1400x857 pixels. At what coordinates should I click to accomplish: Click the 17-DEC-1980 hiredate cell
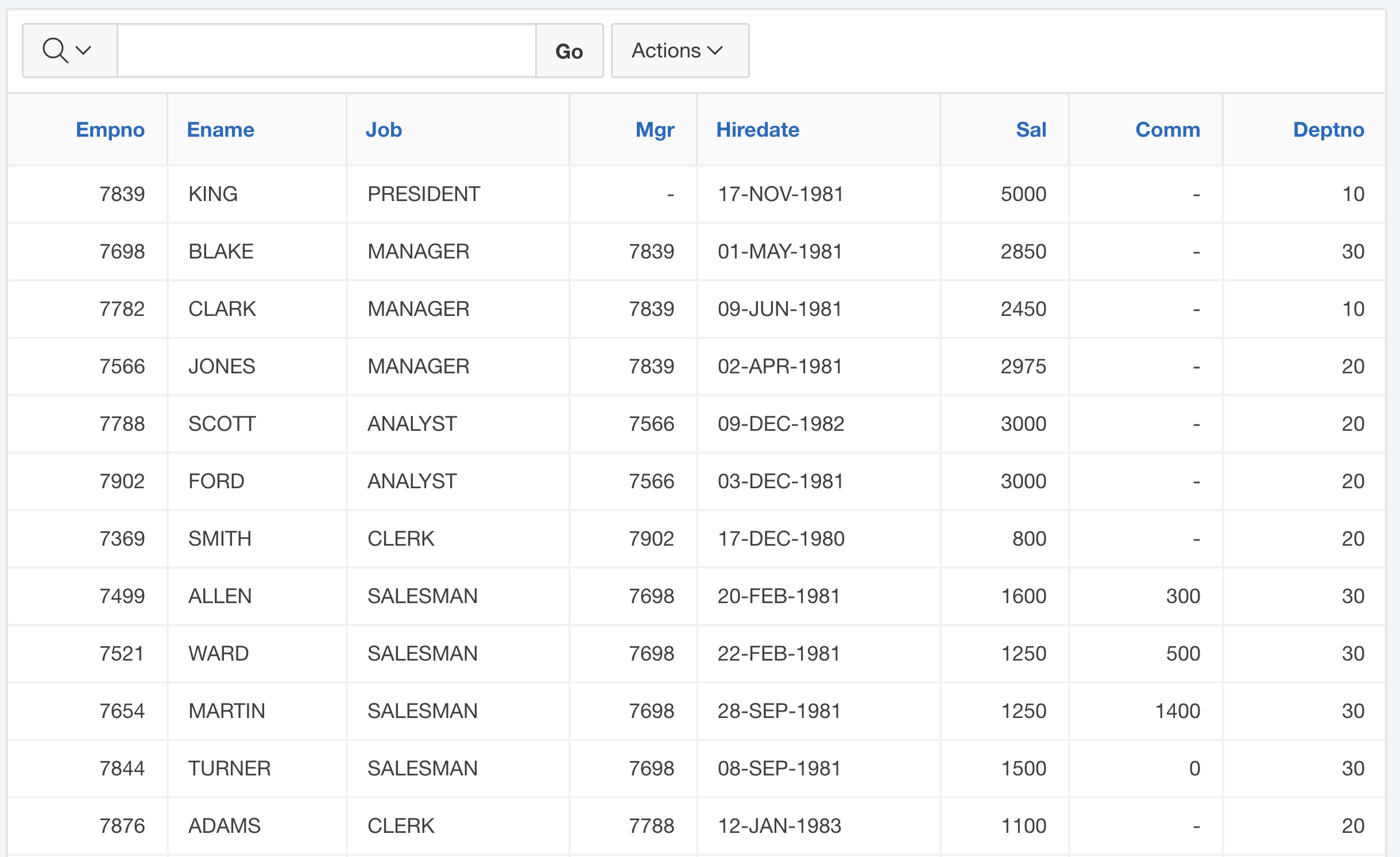click(x=780, y=539)
